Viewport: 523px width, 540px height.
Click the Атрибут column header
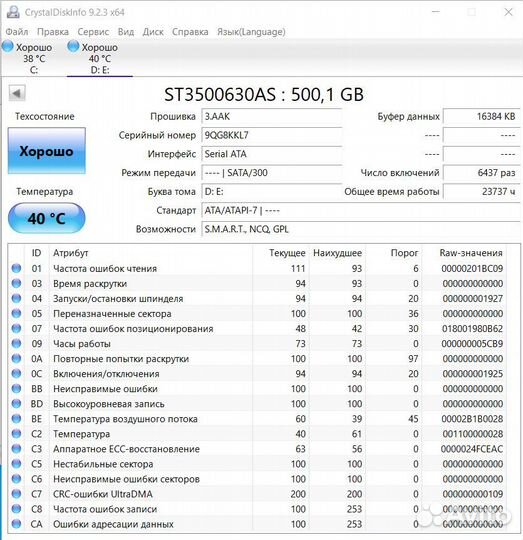click(x=71, y=253)
